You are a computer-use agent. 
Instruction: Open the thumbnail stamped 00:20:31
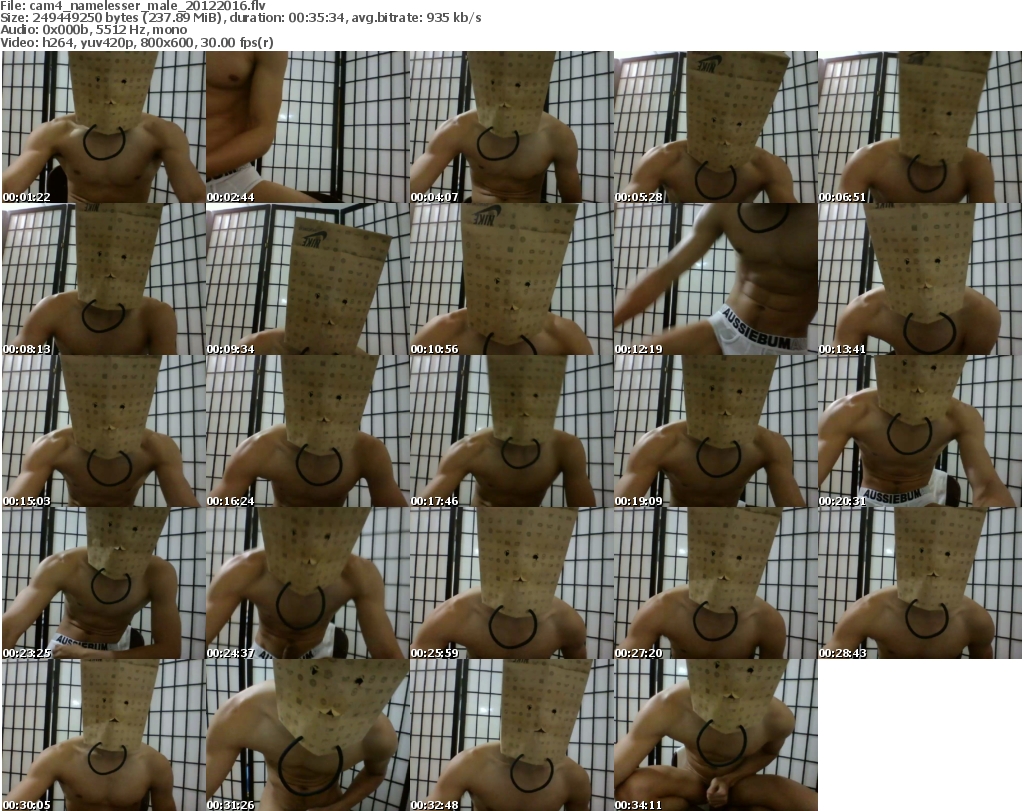coord(920,431)
